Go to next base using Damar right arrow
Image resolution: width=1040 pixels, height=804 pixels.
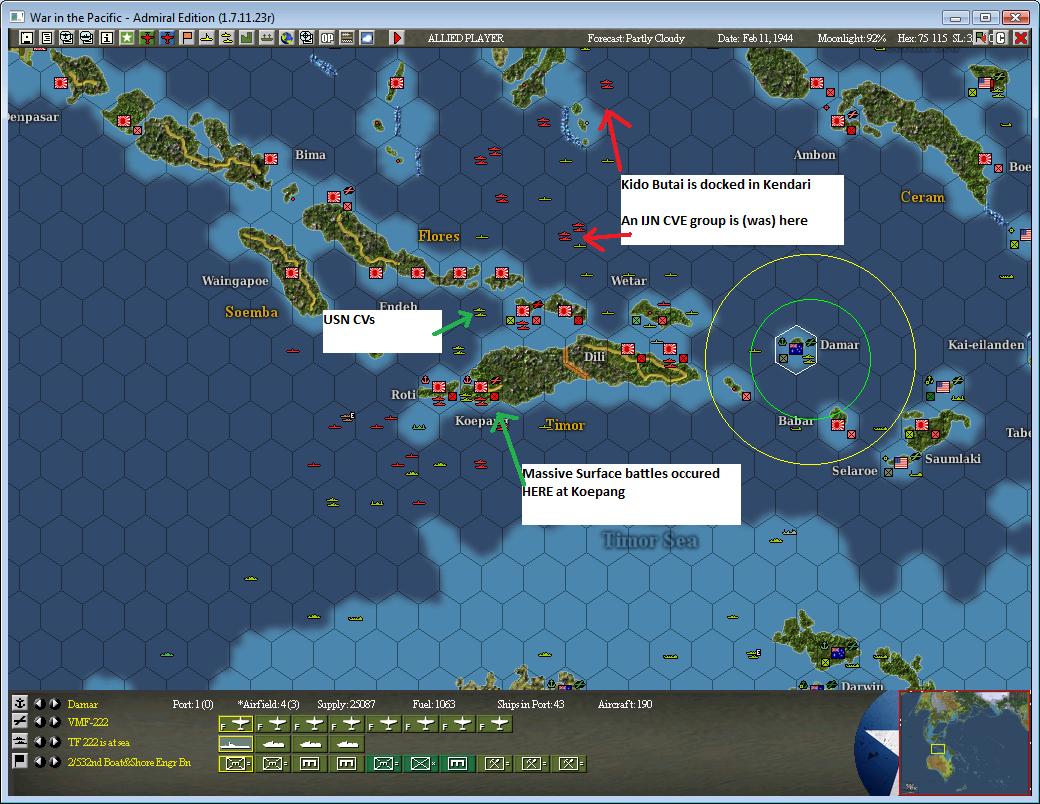click(55, 703)
